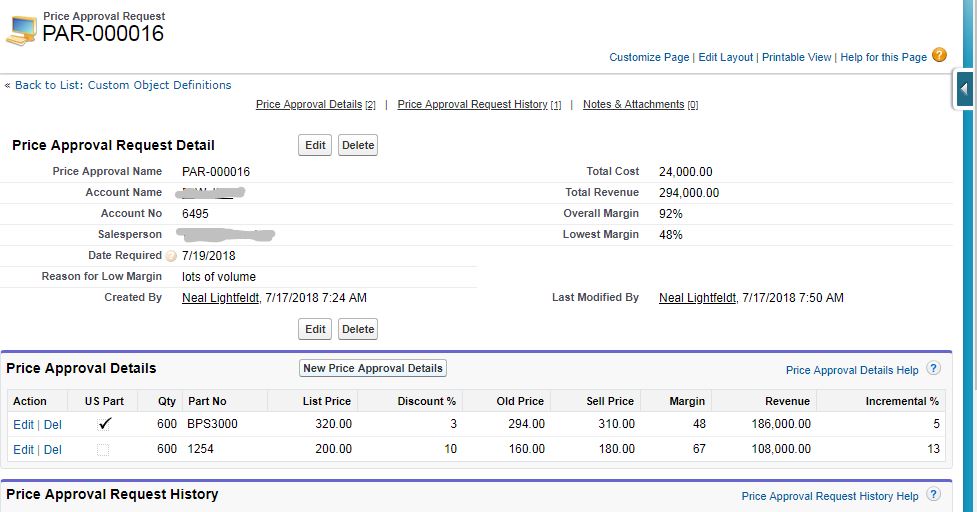Toggle US Part checkbox for part 1254
Viewport: 977px width, 512px height.
coord(103,450)
